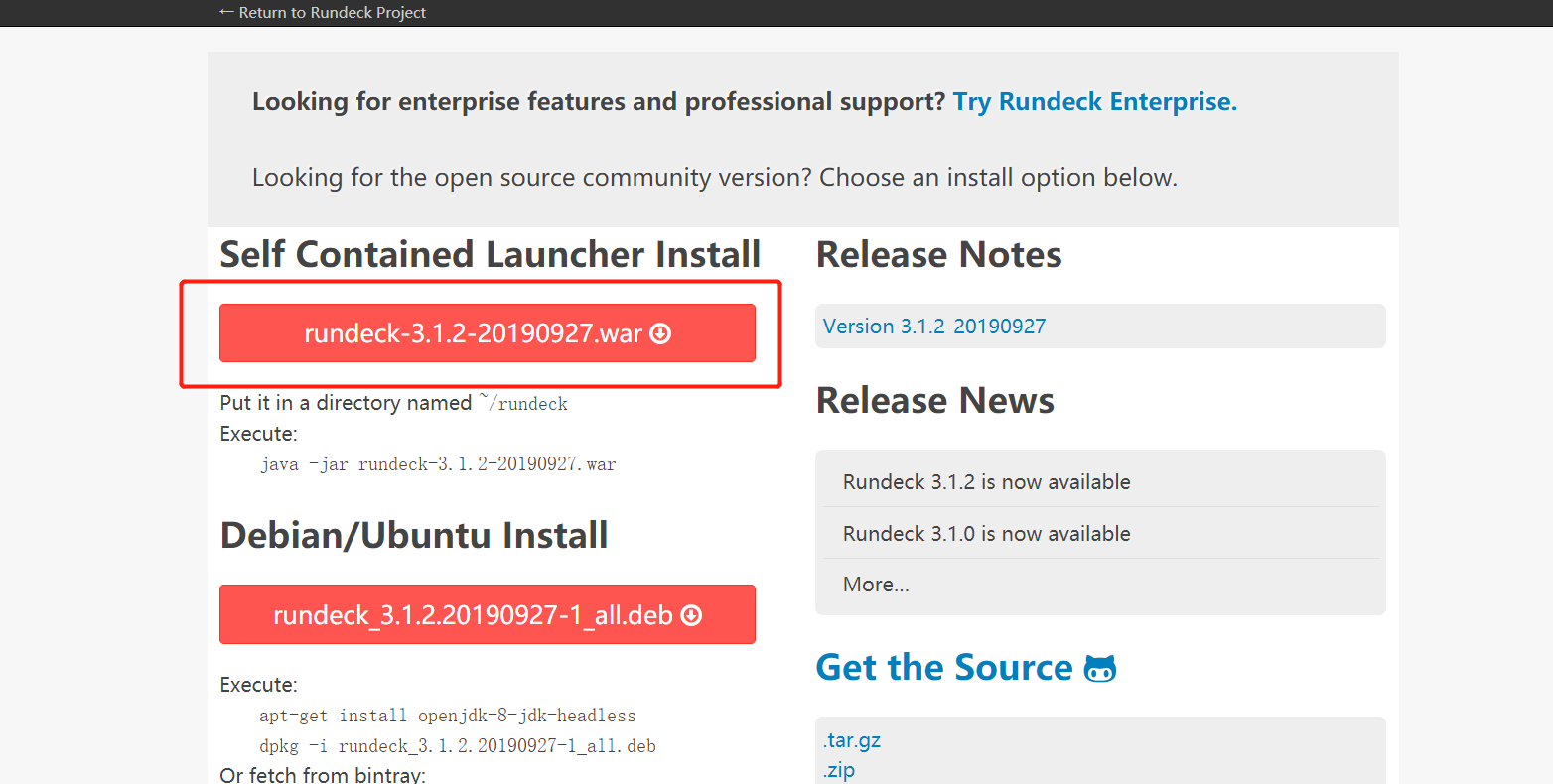Download the .tar.gz source archive
1553x784 pixels.
pos(851,739)
